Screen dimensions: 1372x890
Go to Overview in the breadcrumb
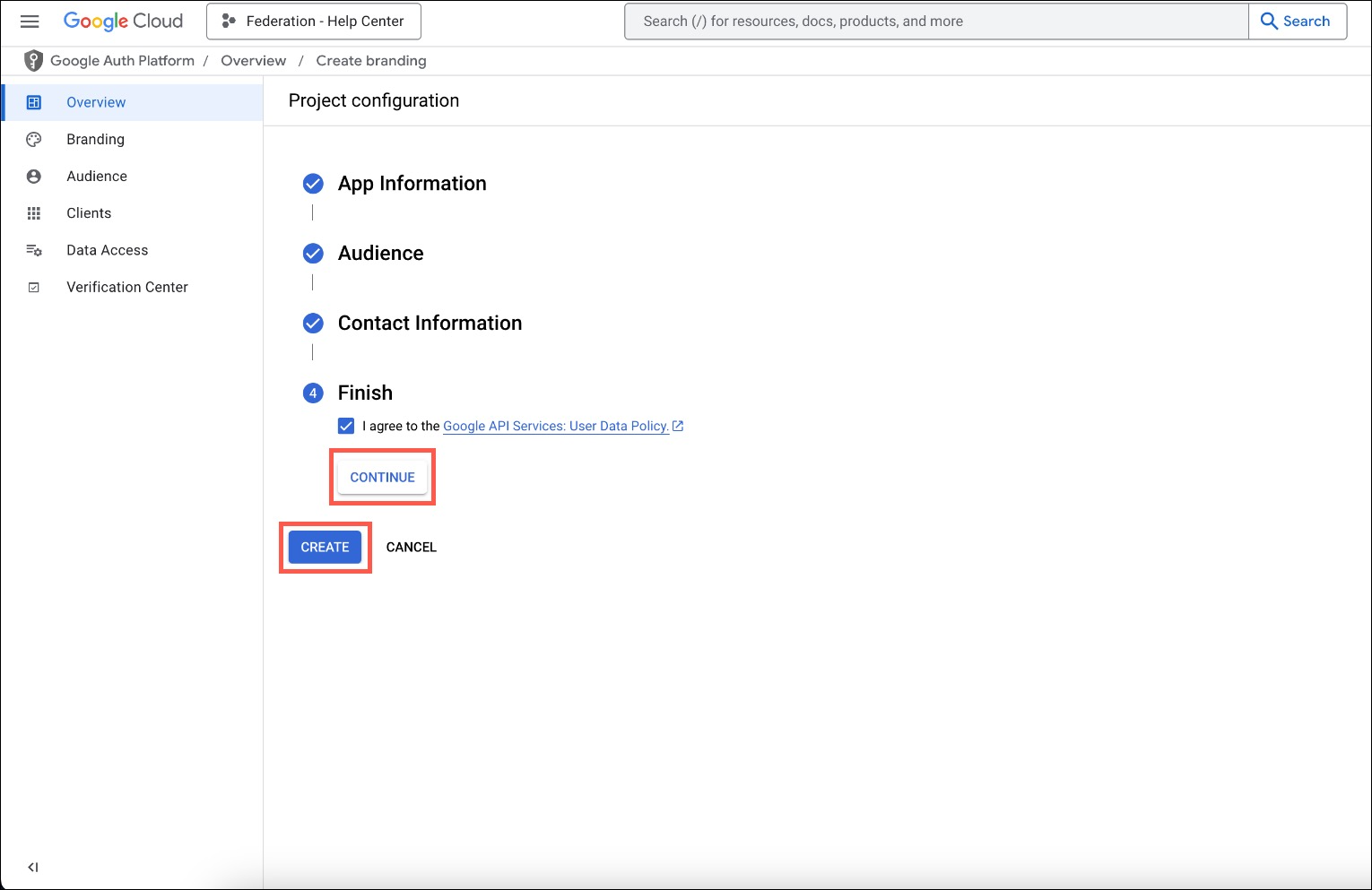(254, 60)
